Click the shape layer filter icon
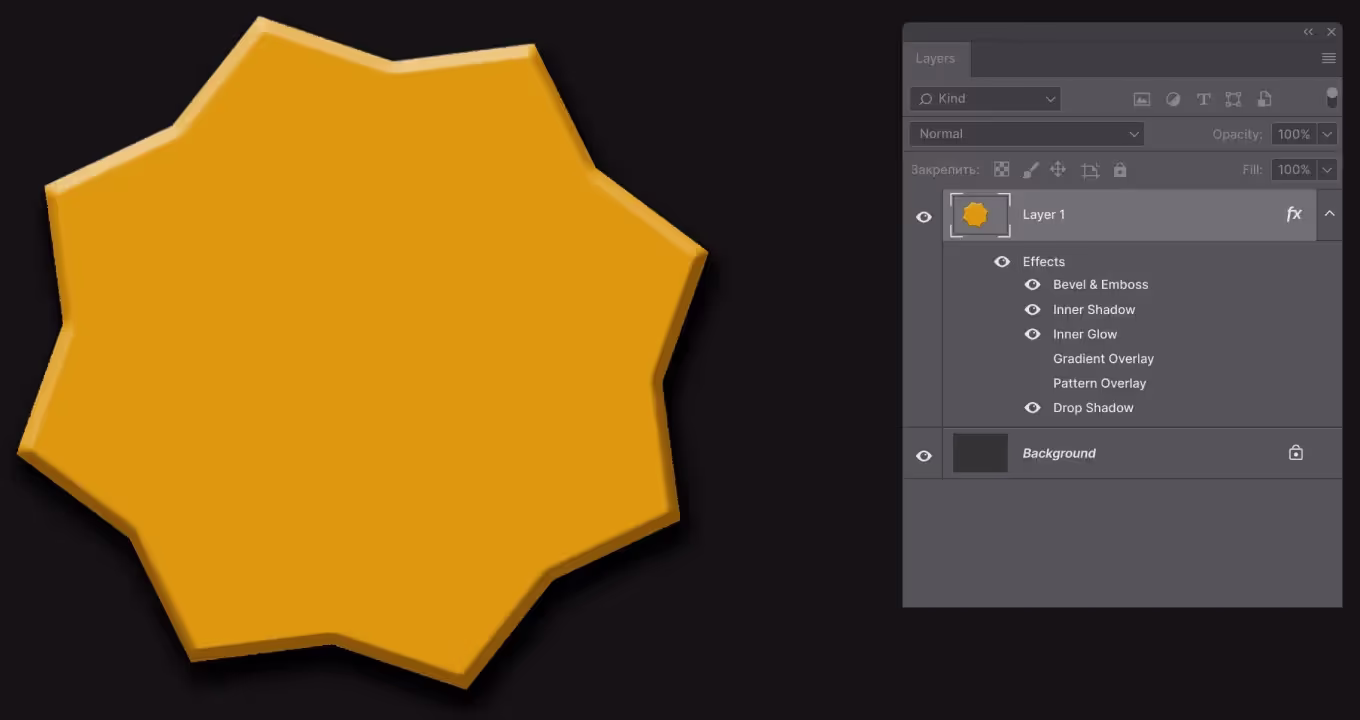 coord(1233,99)
